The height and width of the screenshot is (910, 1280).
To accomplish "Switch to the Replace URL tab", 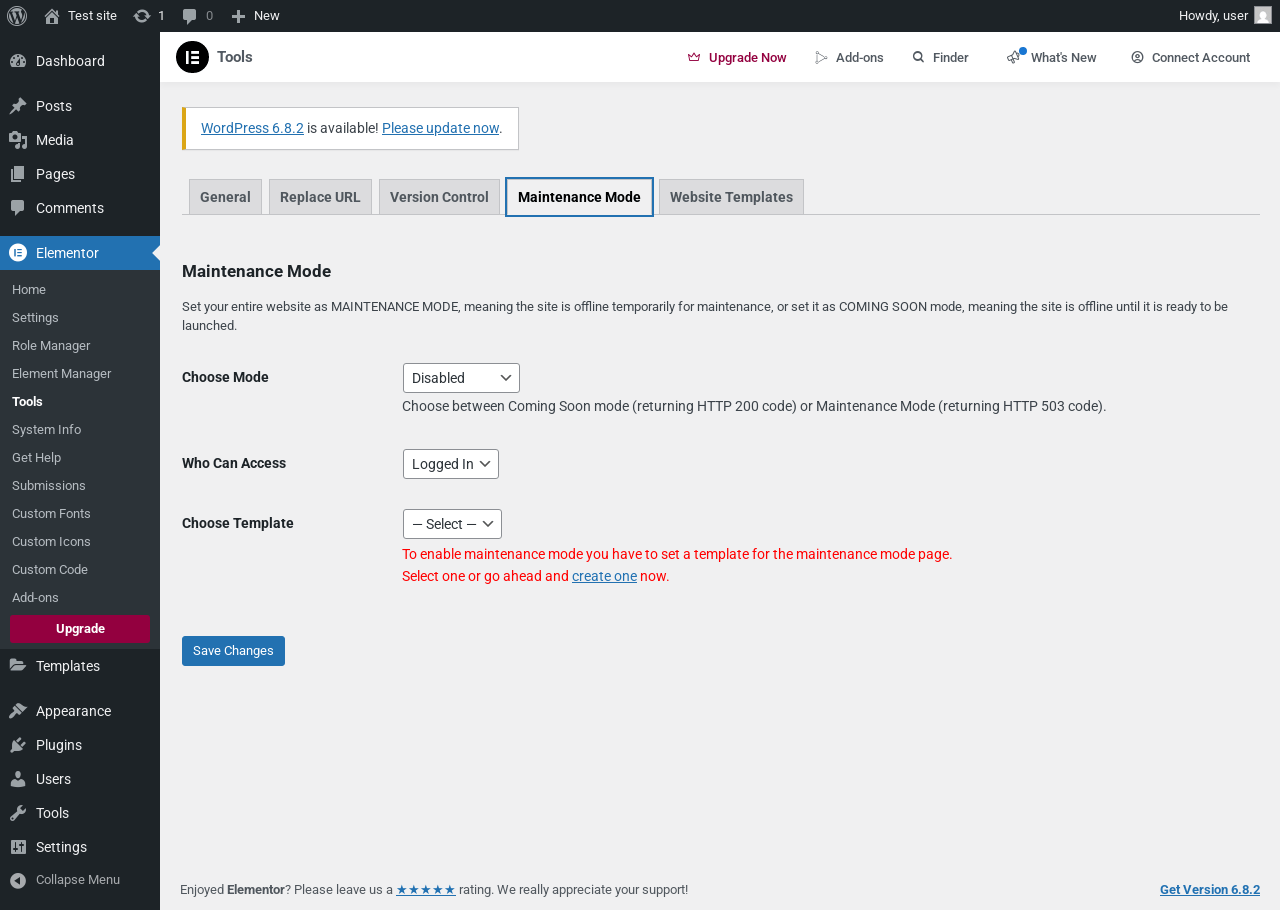I will pyautogui.click(x=320, y=197).
